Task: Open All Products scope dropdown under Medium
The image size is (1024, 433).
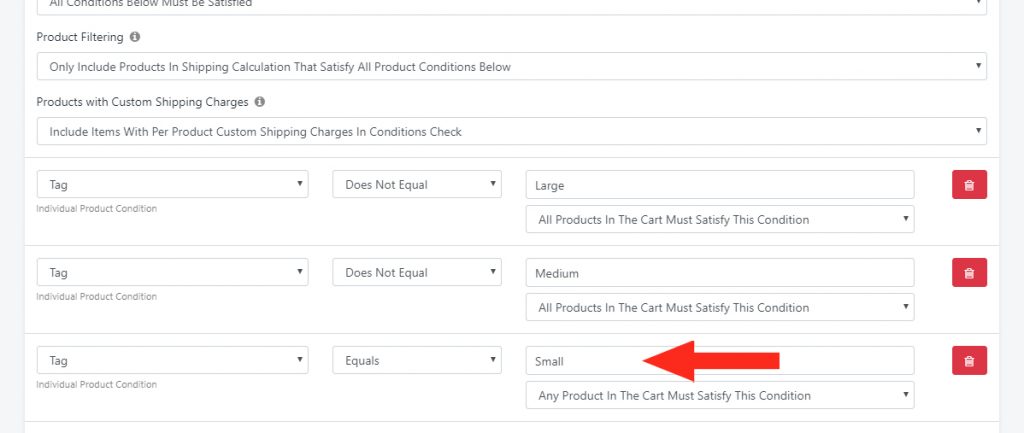Action: (x=720, y=307)
